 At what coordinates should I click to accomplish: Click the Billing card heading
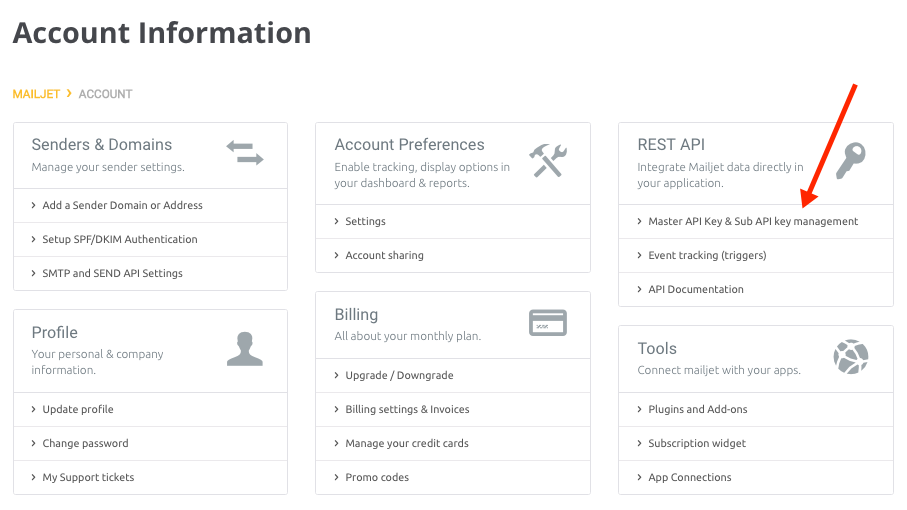tap(356, 315)
